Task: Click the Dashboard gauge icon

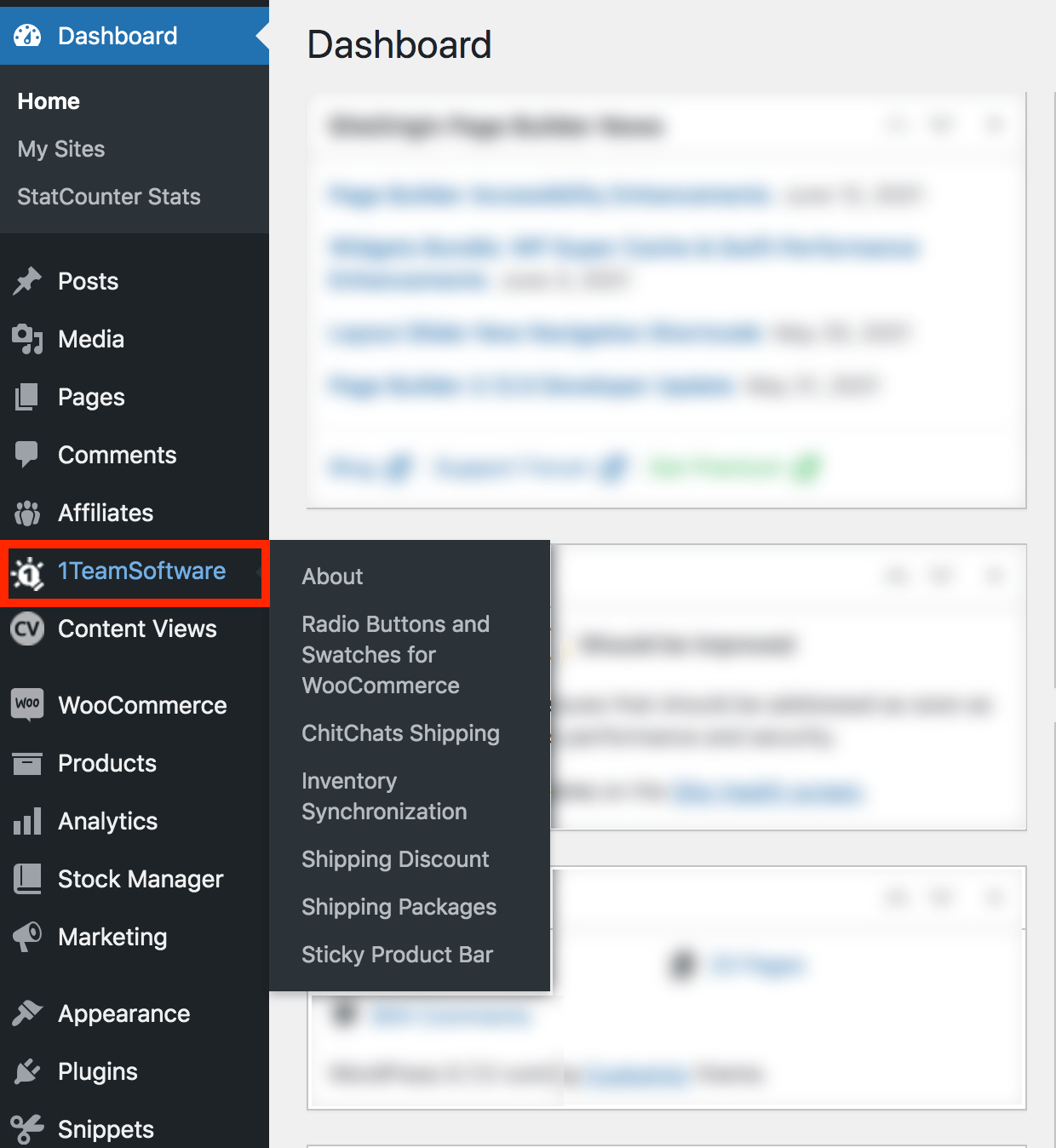Action: (26, 36)
